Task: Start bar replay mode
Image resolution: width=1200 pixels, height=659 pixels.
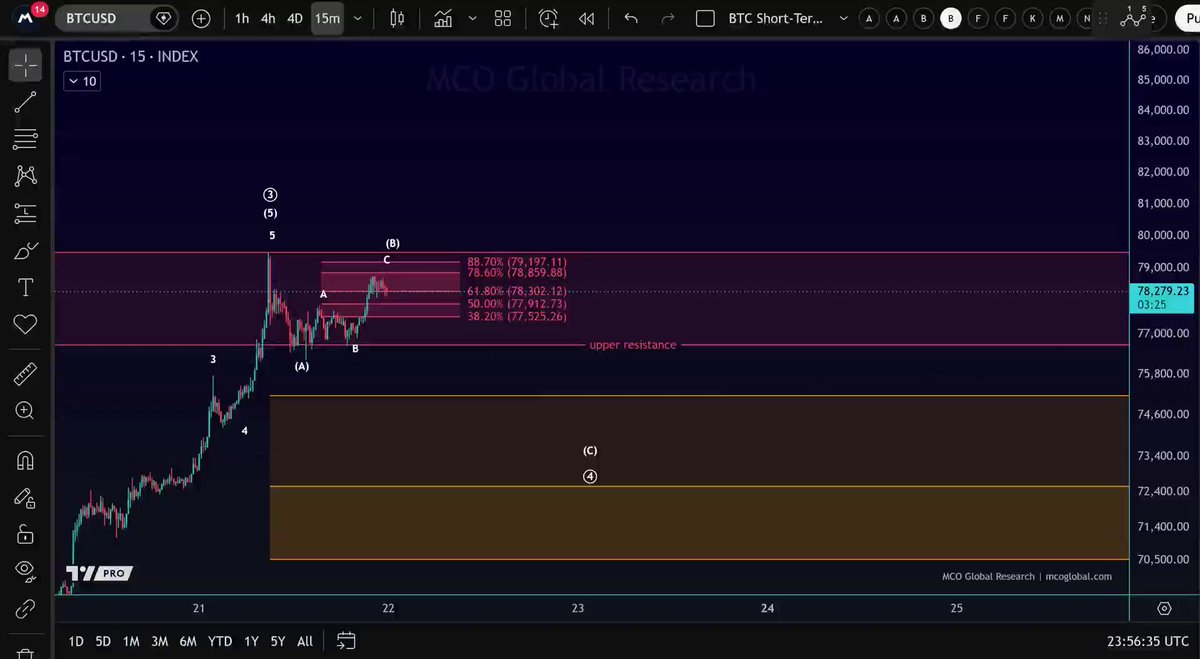Action: pos(587,18)
